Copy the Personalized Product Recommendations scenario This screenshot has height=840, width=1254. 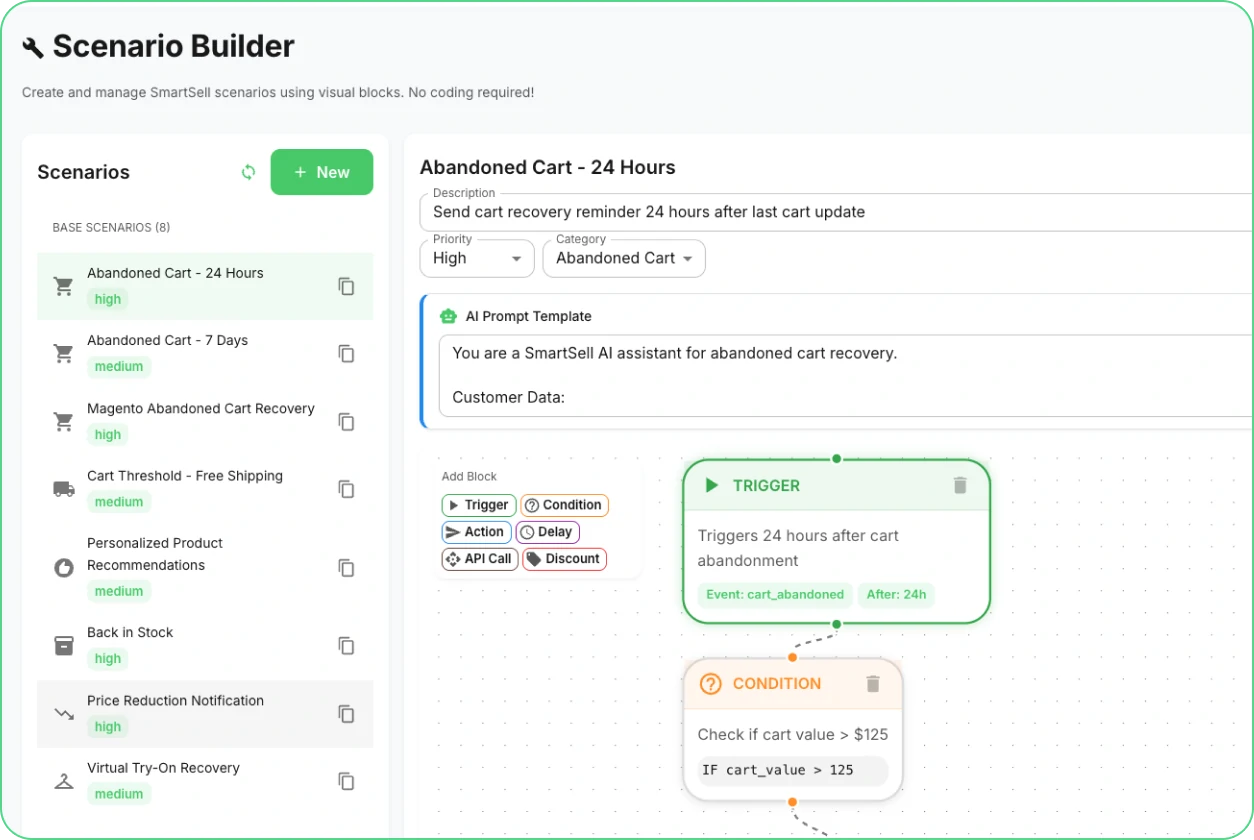[x=346, y=568]
